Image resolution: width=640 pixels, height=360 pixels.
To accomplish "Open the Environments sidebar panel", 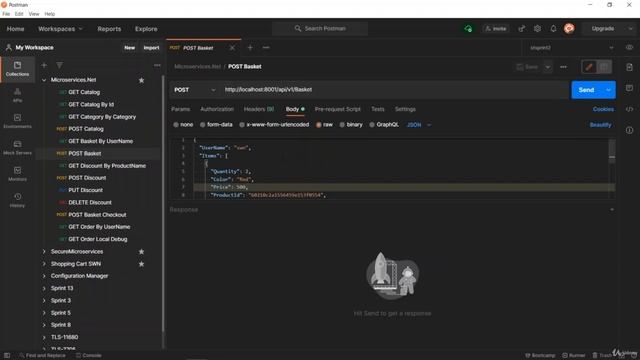I will pyautogui.click(x=17, y=121).
